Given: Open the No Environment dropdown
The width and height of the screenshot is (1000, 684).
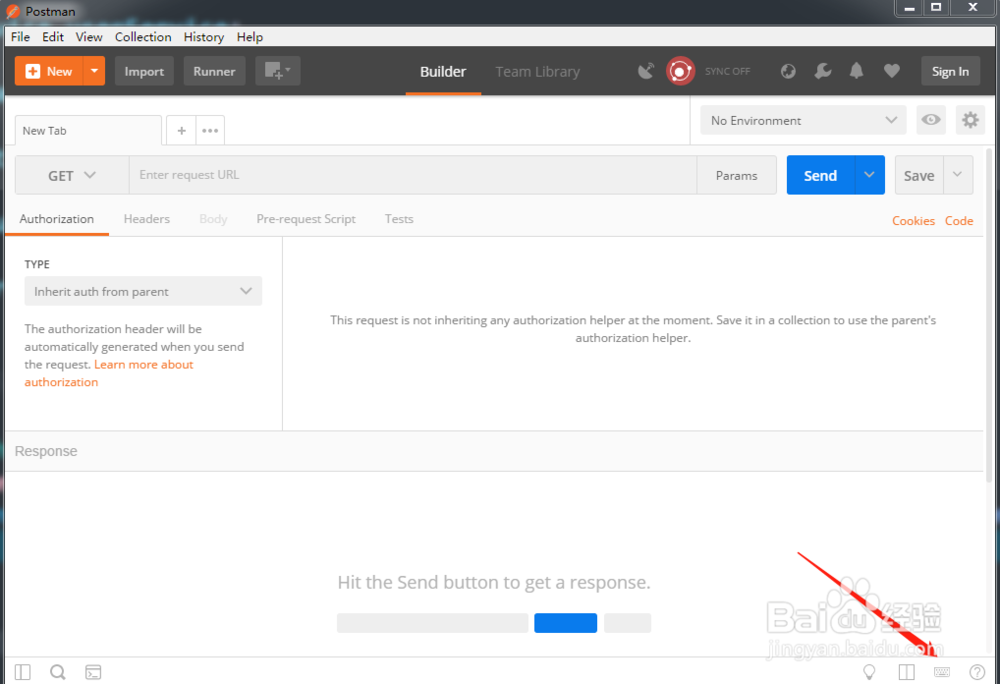Looking at the screenshot, I should click(x=803, y=120).
